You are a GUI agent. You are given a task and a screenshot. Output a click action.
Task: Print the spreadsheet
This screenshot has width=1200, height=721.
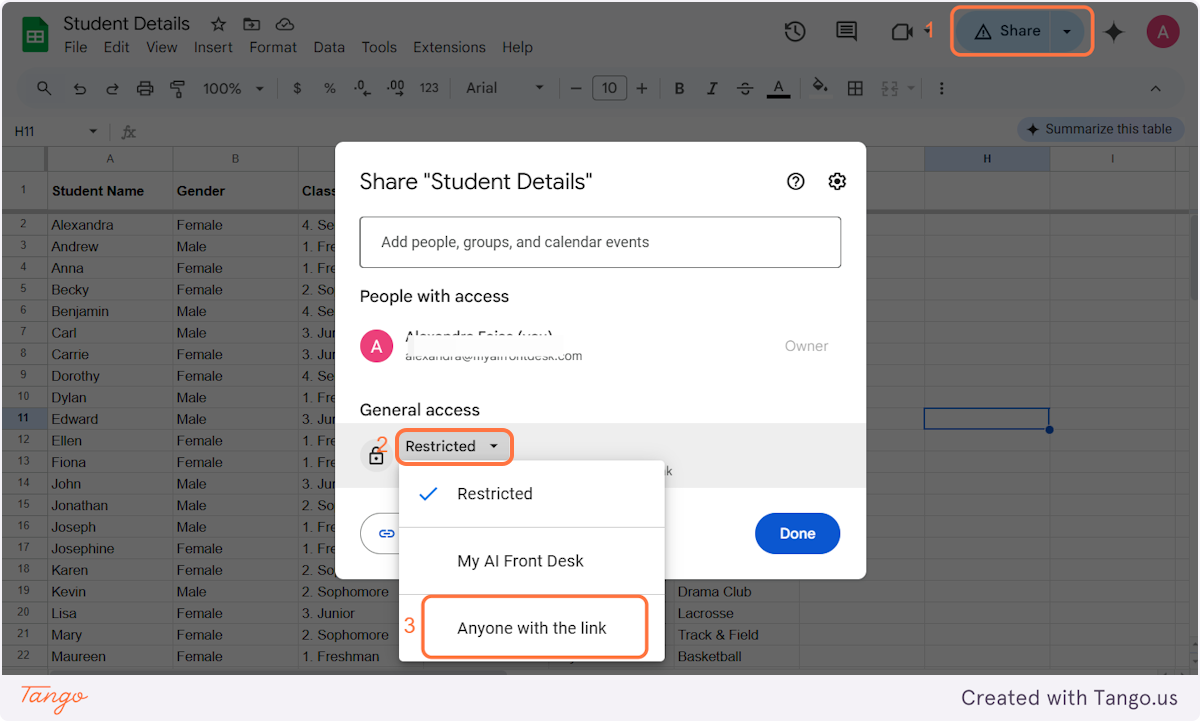[x=145, y=88]
